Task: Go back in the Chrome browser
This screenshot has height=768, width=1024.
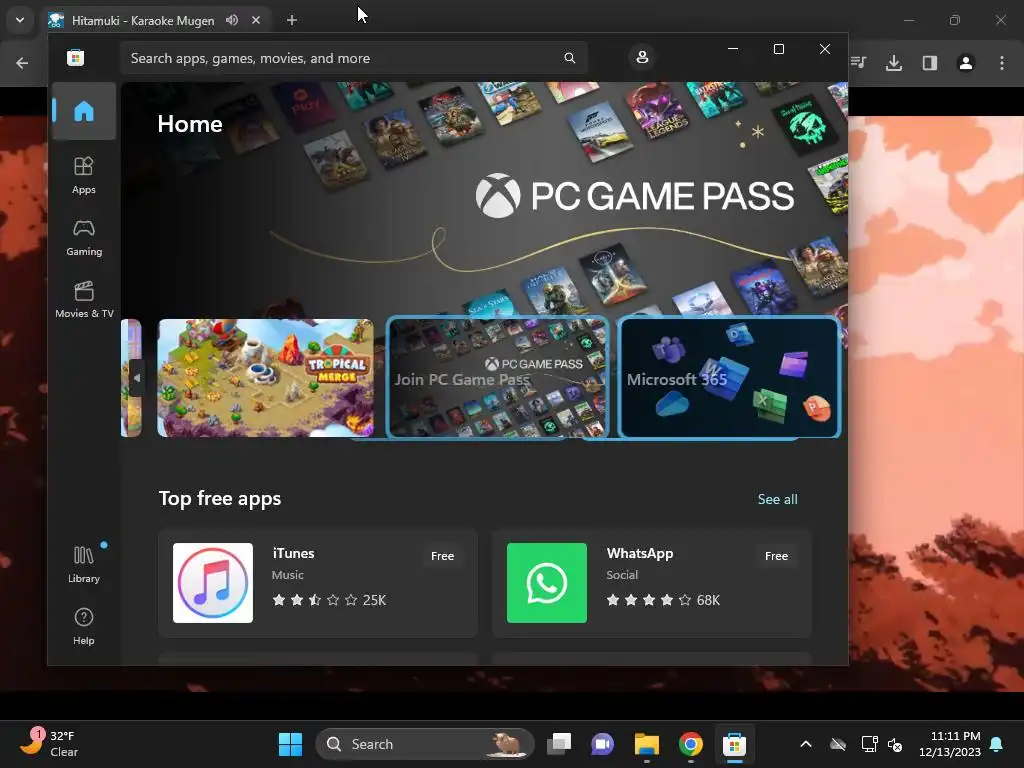Action: pos(22,63)
